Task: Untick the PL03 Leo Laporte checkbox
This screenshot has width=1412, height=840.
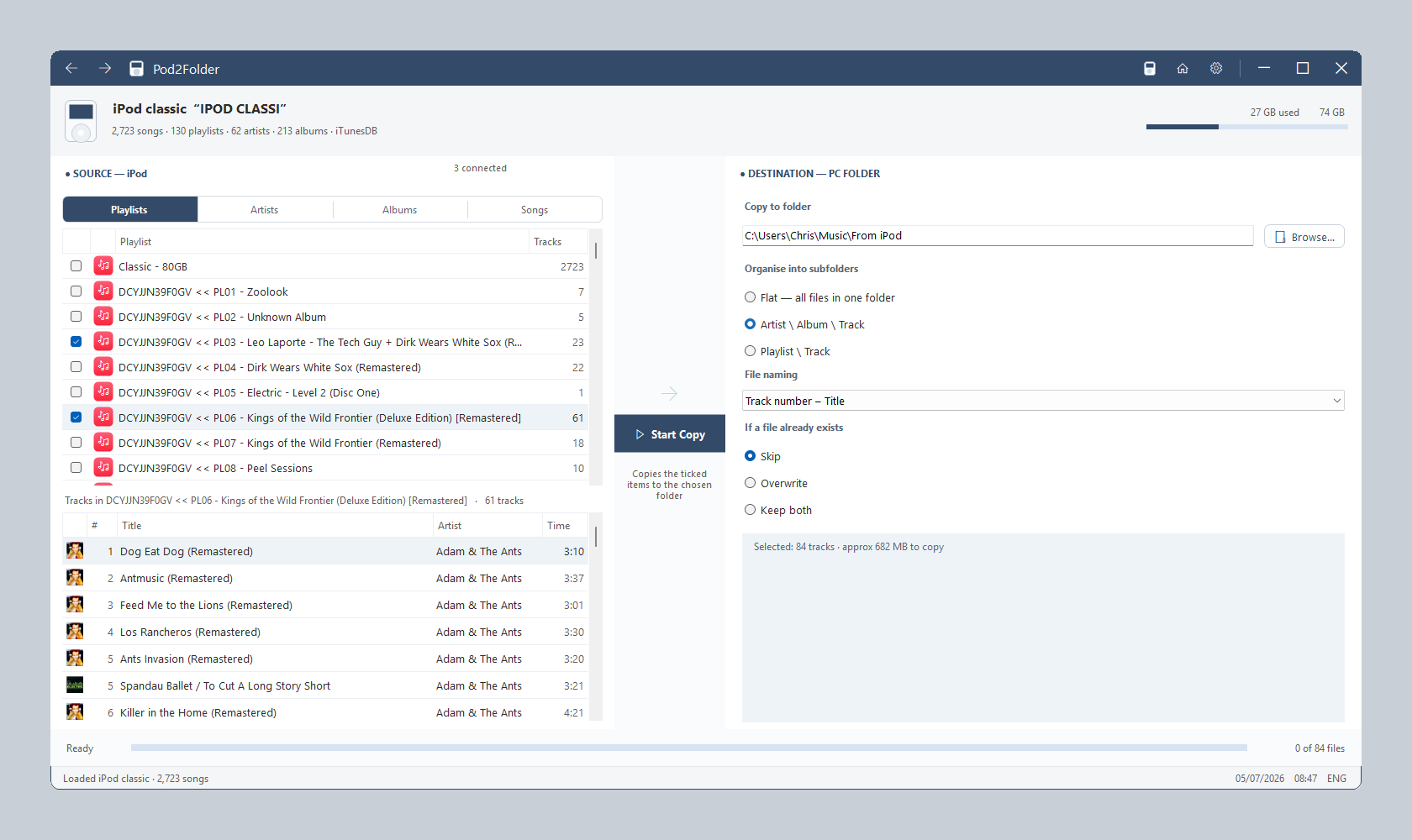Action: tap(76, 341)
